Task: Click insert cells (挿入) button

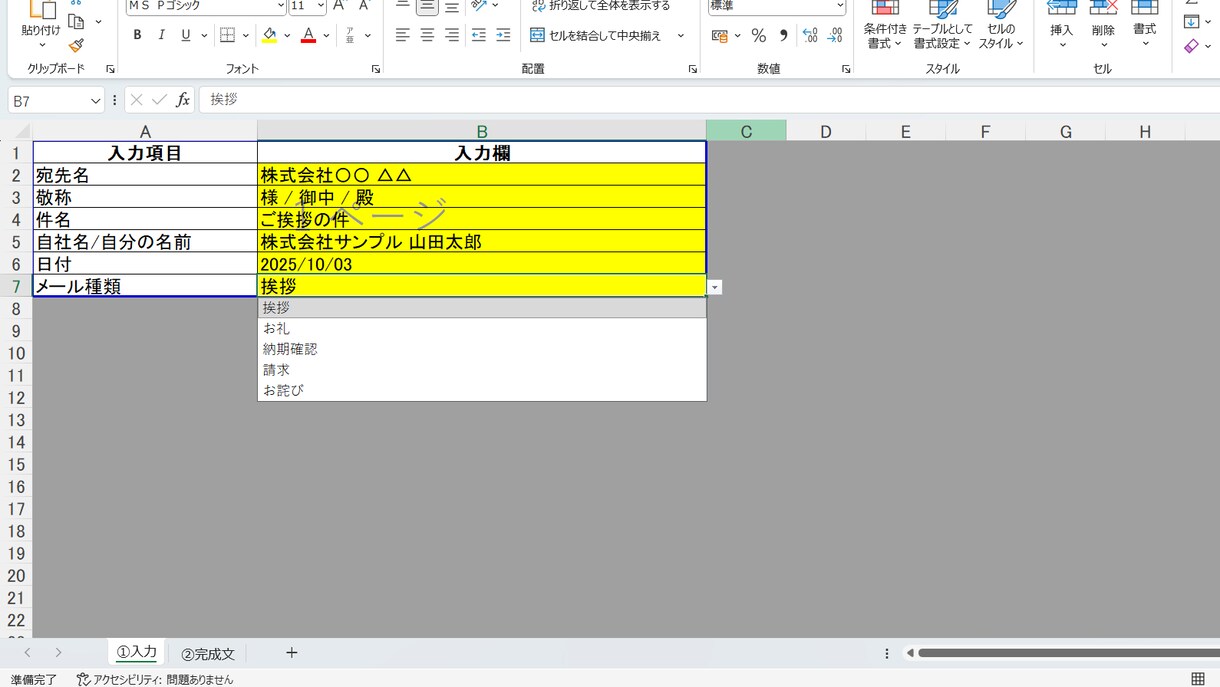Action: click(1062, 26)
